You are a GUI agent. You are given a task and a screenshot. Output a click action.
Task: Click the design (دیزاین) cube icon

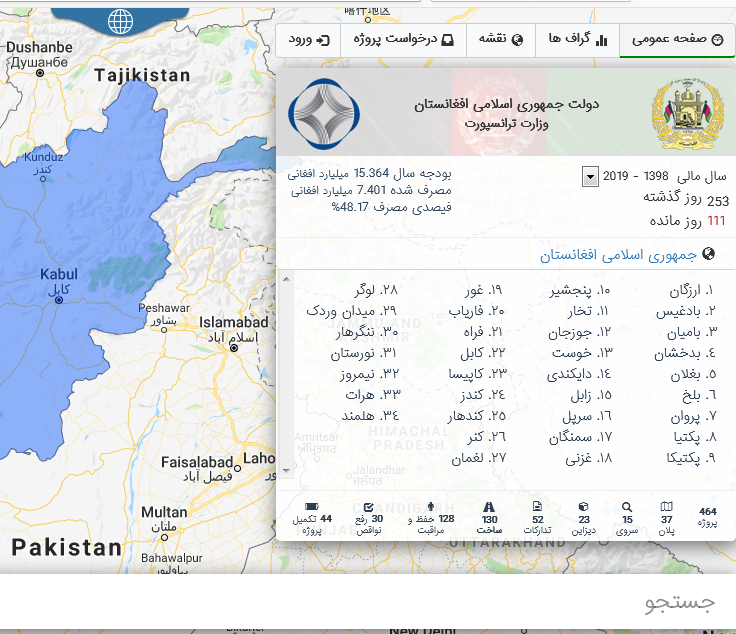point(584,507)
